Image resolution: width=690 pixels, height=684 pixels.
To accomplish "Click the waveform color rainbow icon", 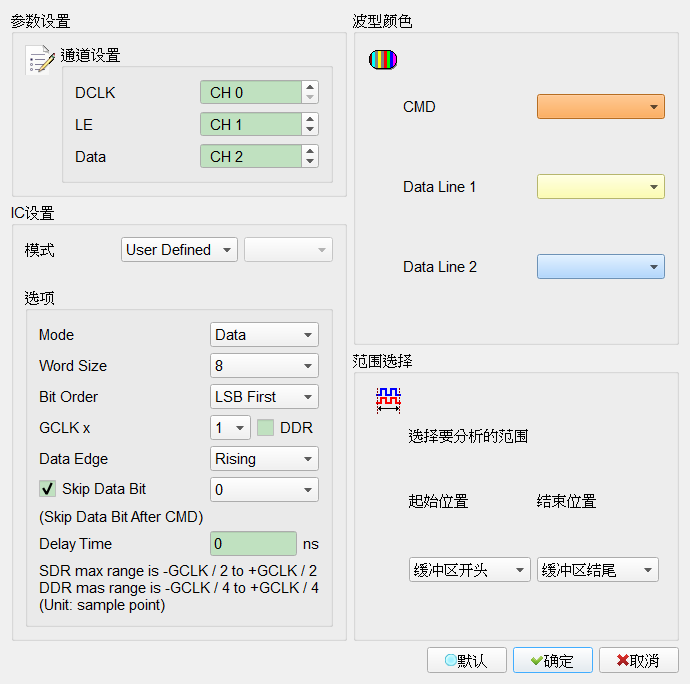I will point(383,59).
